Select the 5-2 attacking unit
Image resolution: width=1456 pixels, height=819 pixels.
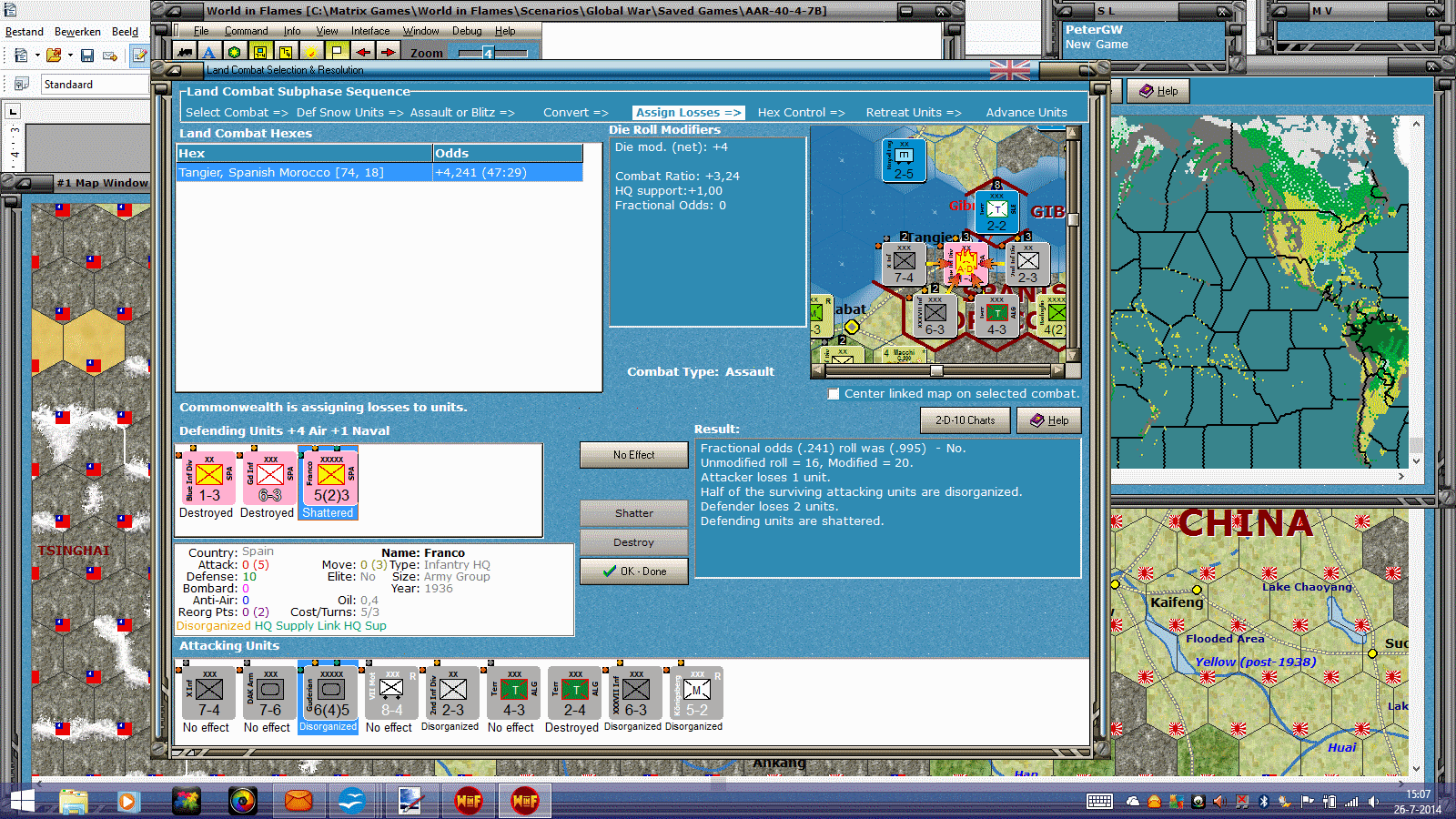tap(694, 697)
